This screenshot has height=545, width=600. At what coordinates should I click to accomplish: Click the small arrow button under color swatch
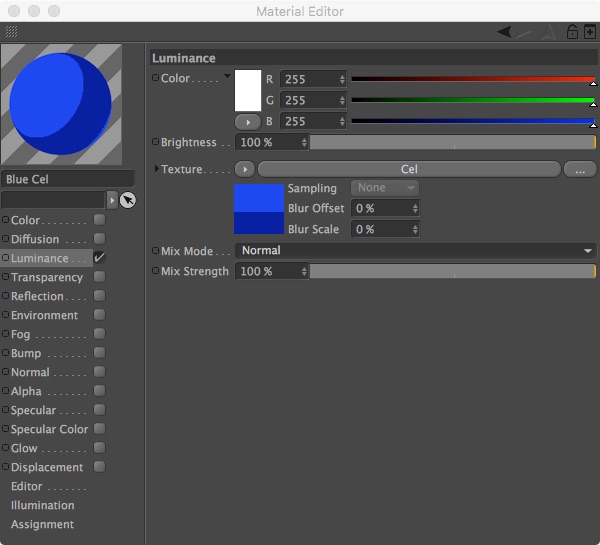coord(247,121)
